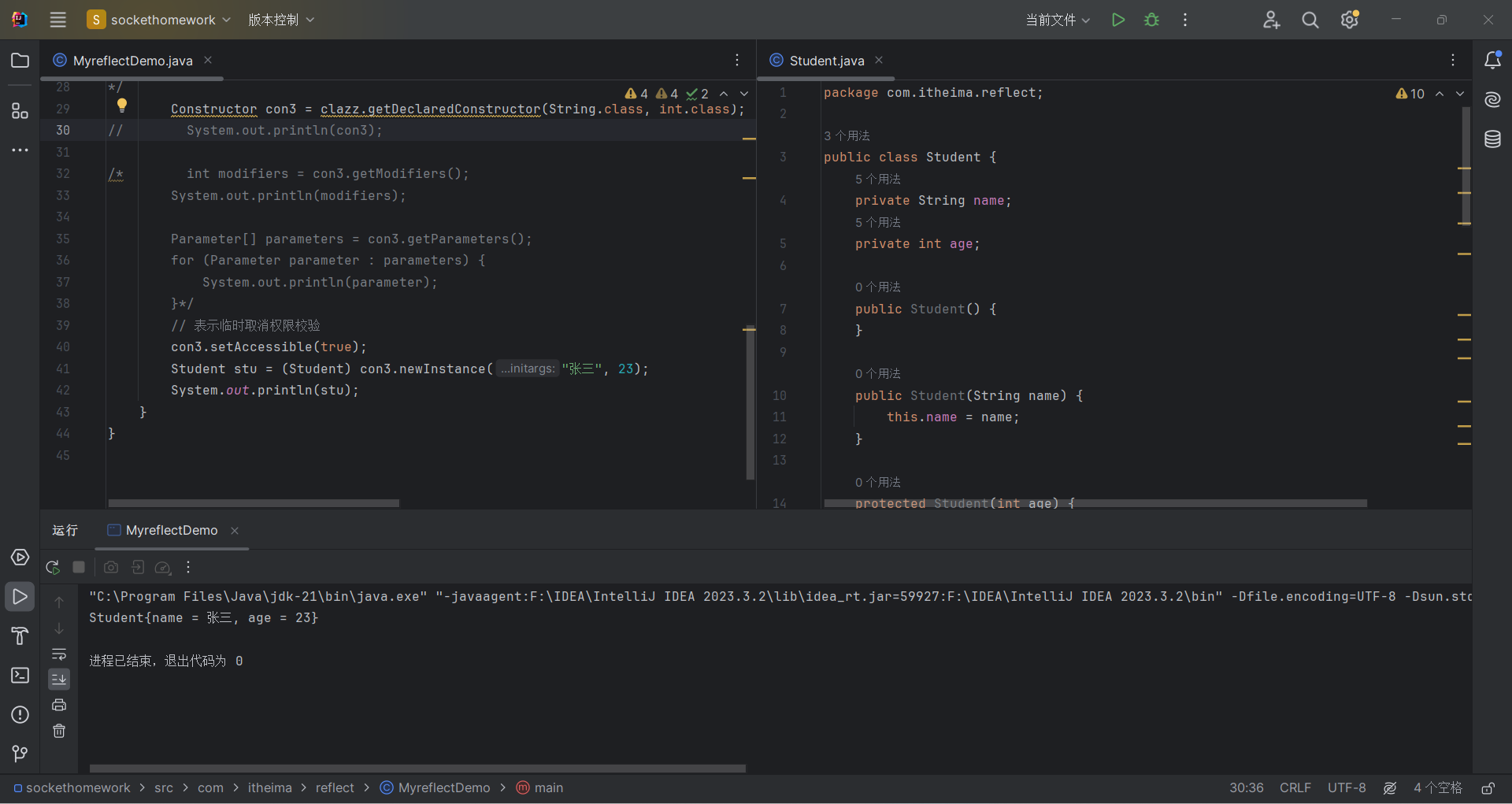Viewport: 1512px width, 804px height.
Task: Open the Notifications bell
Action: click(x=1492, y=60)
